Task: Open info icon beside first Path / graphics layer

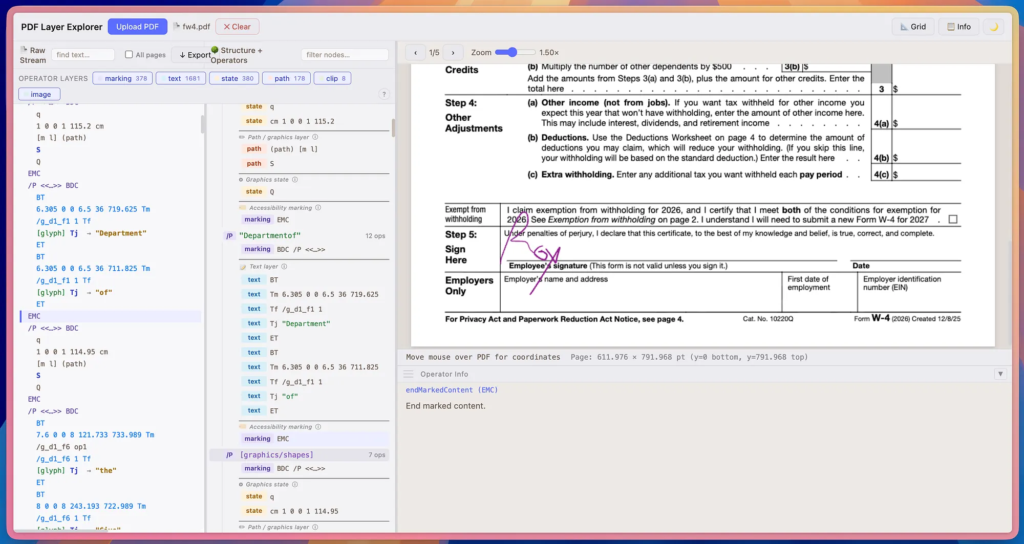Action: tap(315, 137)
